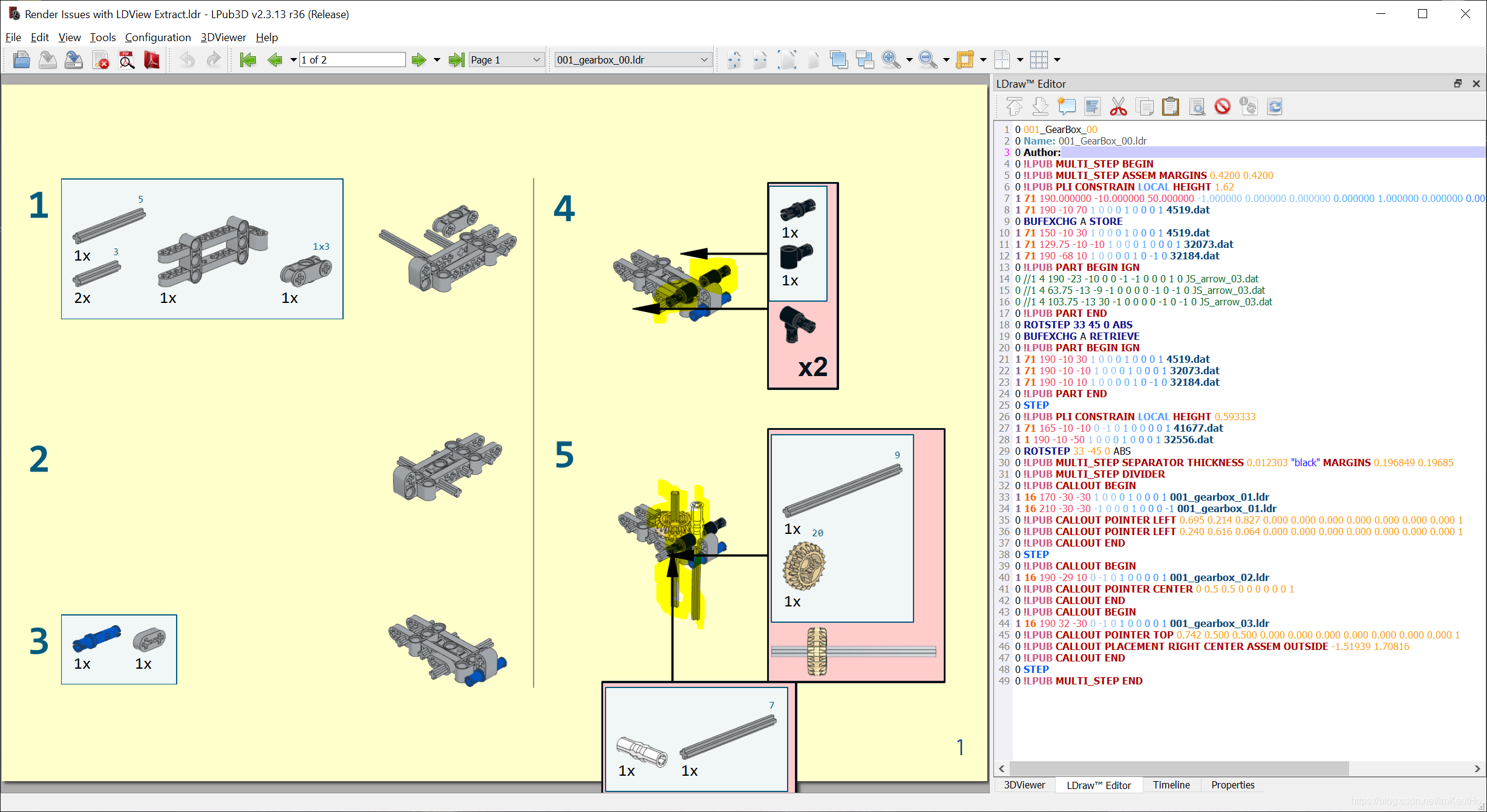Switch to the 3DViewer tab
The height and width of the screenshot is (812, 1487).
(x=1024, y=785)
